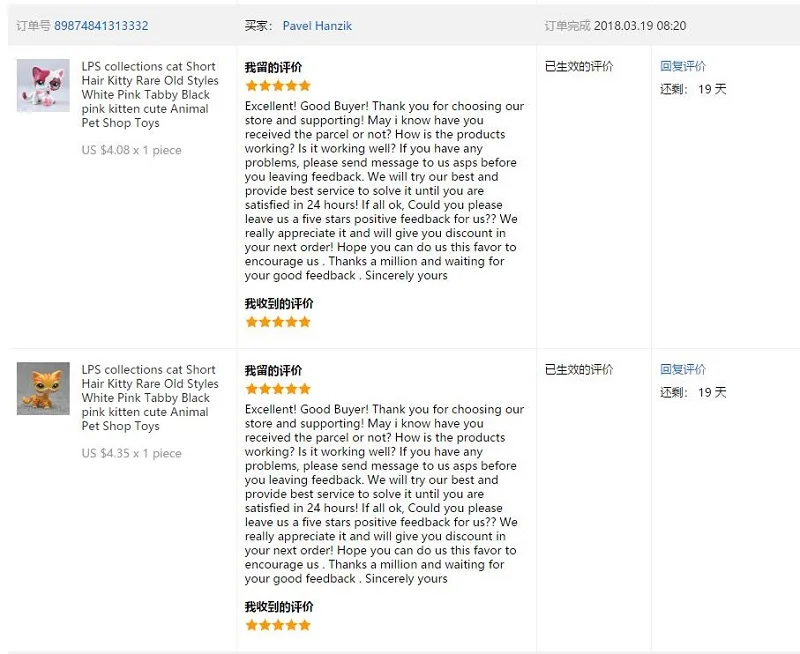800x654 pixels.
Task: Click the US $4.08 x 1 piece price
Action: [x=132, y=150]
